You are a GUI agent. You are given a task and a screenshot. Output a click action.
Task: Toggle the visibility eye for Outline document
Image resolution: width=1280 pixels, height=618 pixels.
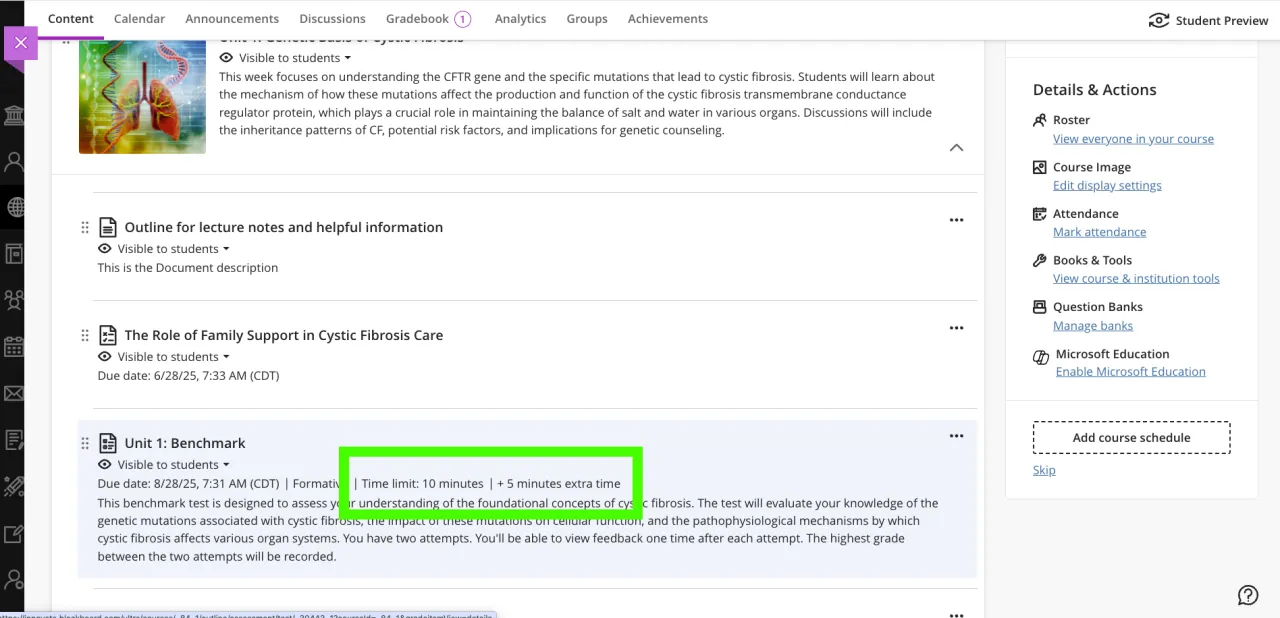[104, 248]
